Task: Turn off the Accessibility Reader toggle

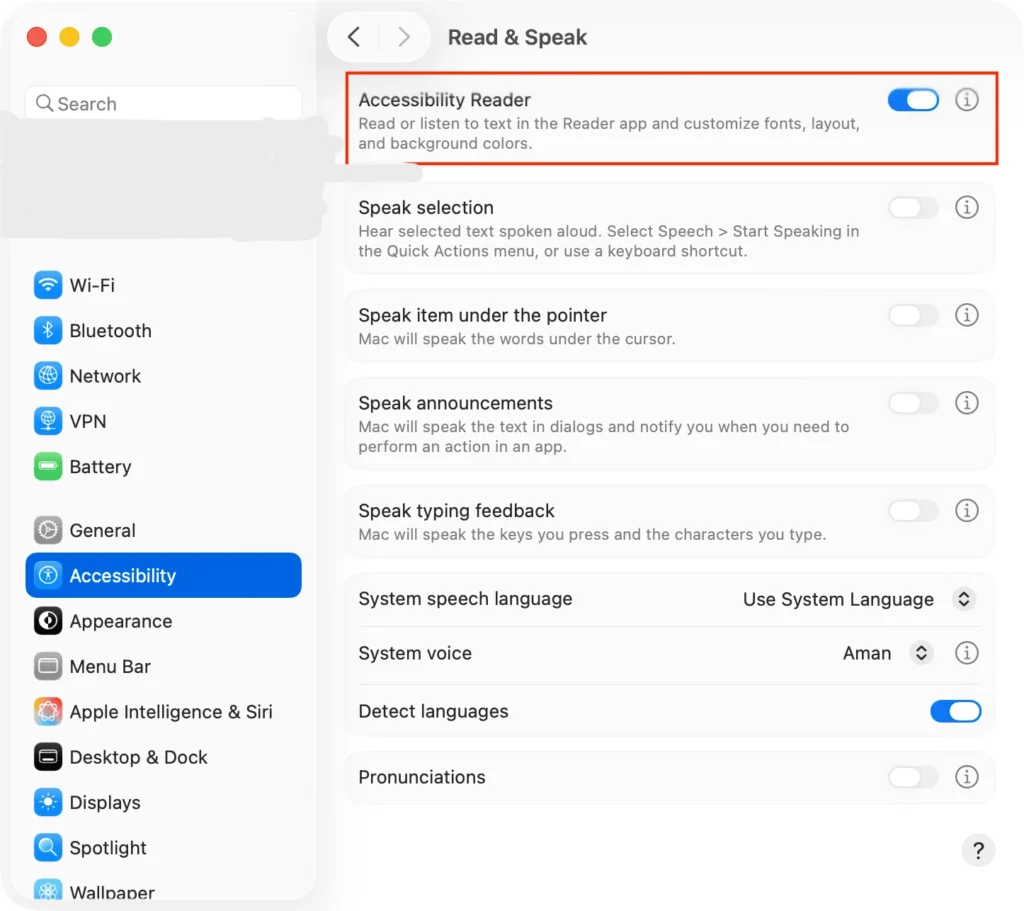Action: tap(913, 100)
